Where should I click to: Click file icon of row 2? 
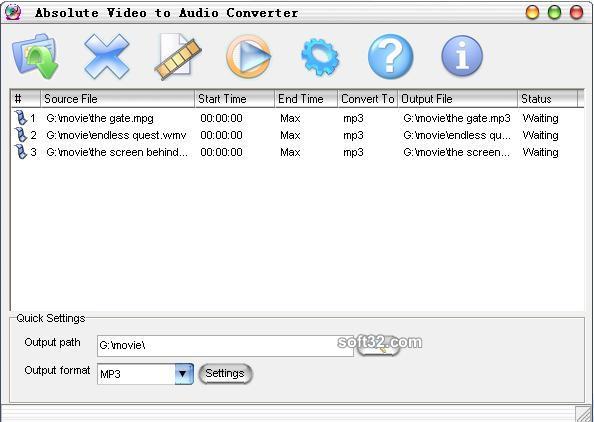coord(20,135)
